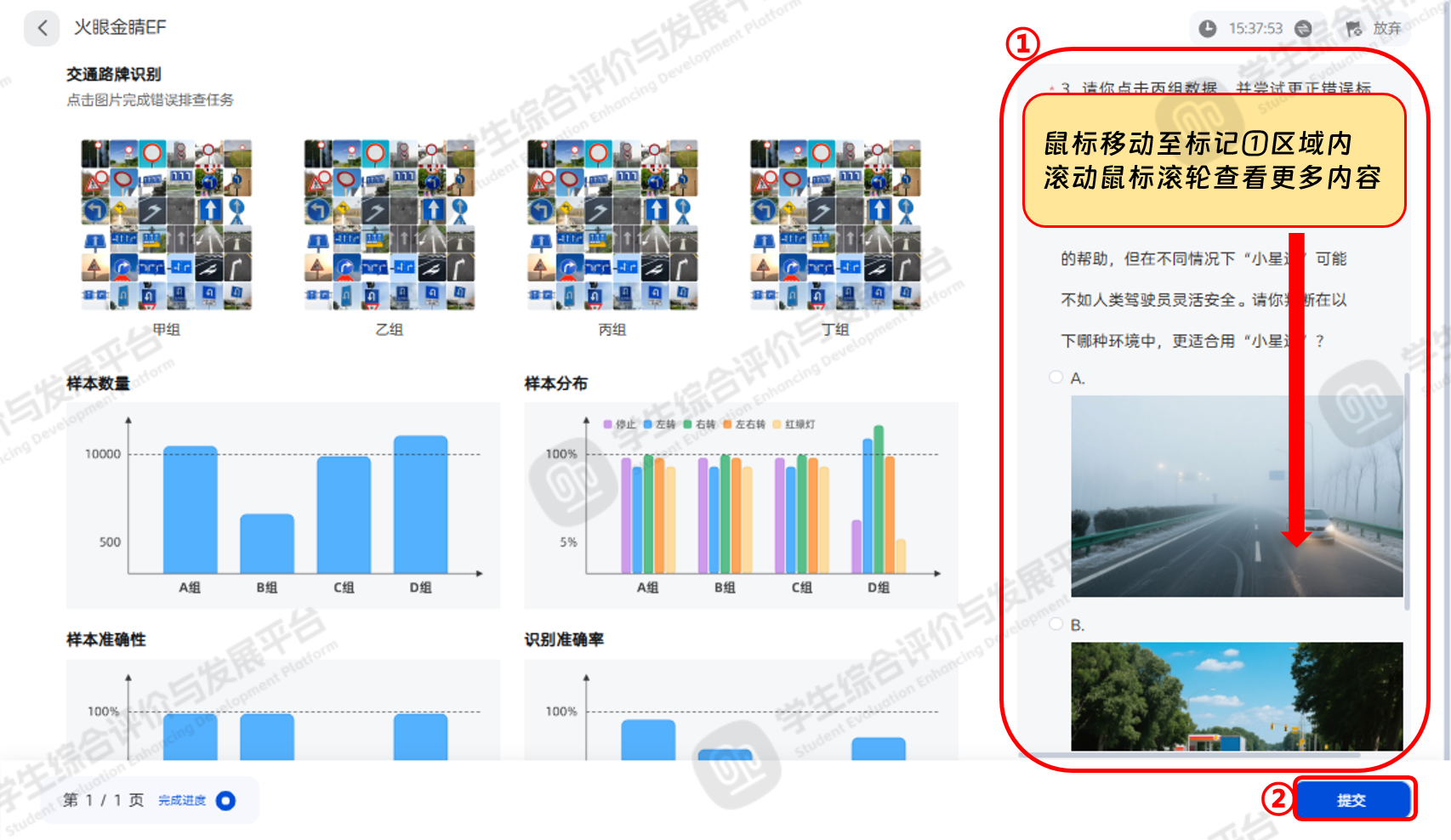Screen dimensions: 1451x840
Task: Click the 放弃 give up button
Action: [x=1386, y=29]
